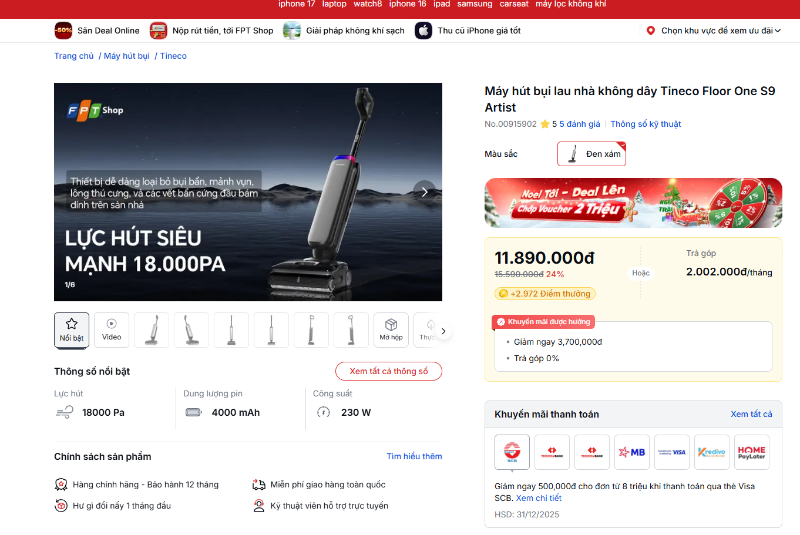Click the Khuyến mãi được hưởng label
Image resolution: width=800 pixels, height=535 pixels.
coord(543,322)
